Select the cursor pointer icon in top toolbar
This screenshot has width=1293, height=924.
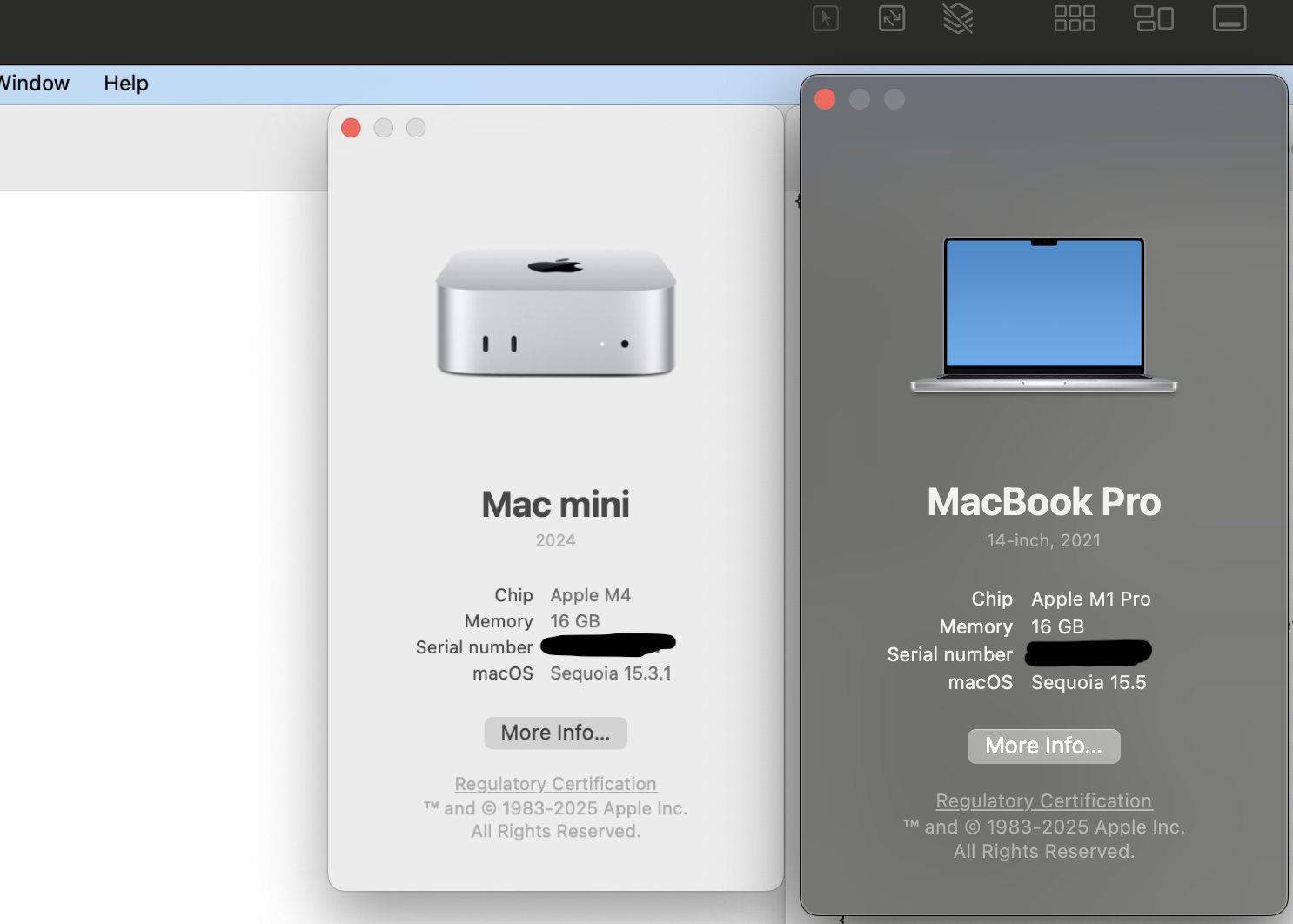(x=826, y=18)
